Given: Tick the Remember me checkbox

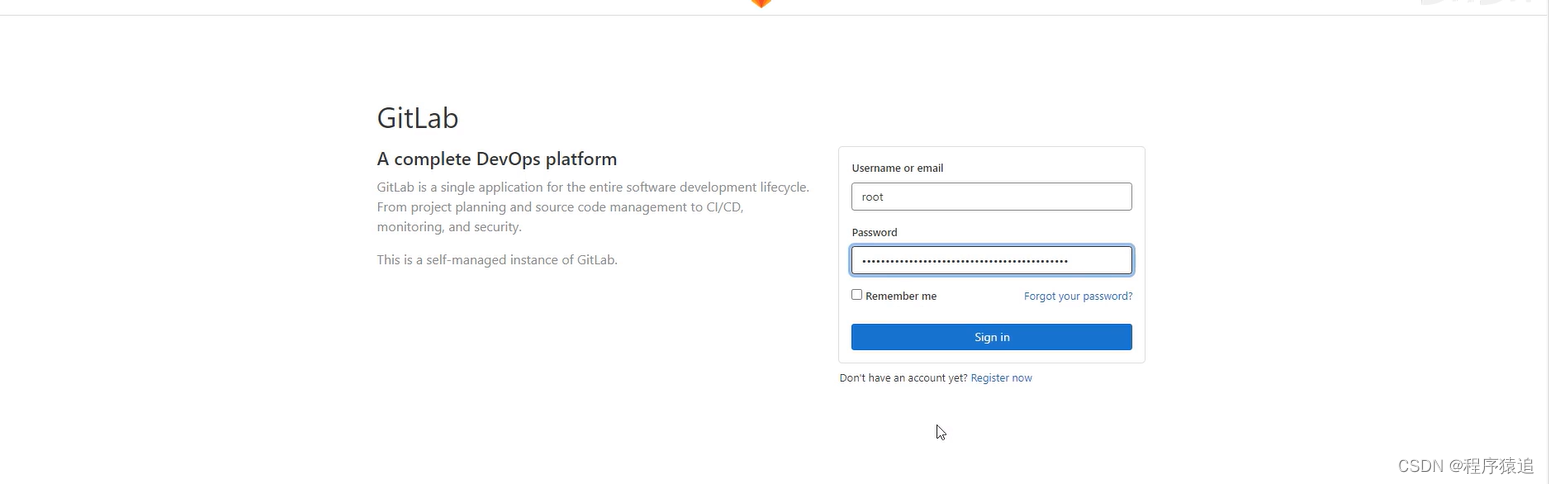Looking at the screenshot, I should (x=857, y=295).
